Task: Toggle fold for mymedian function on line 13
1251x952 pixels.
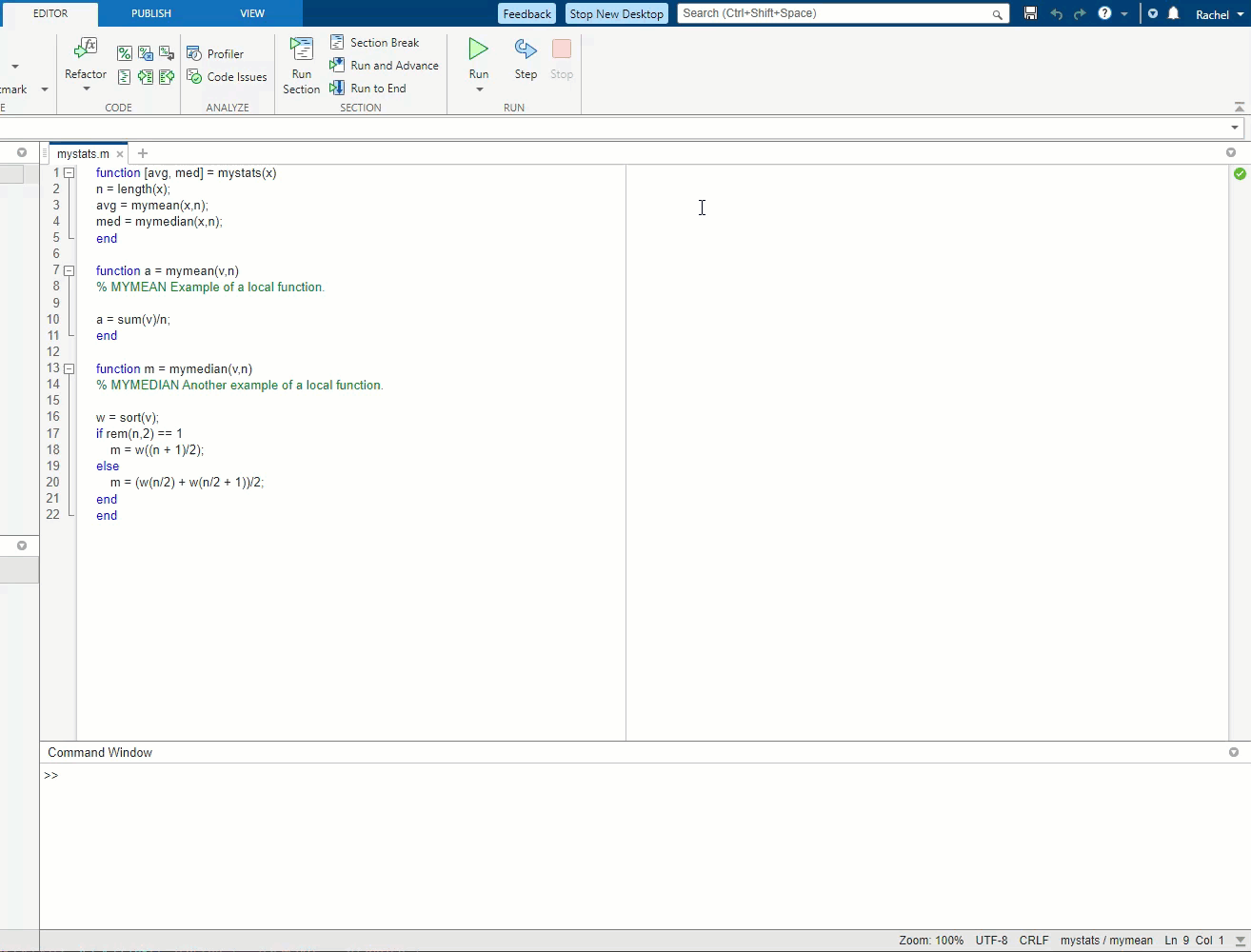Action: tap(69, 369)
